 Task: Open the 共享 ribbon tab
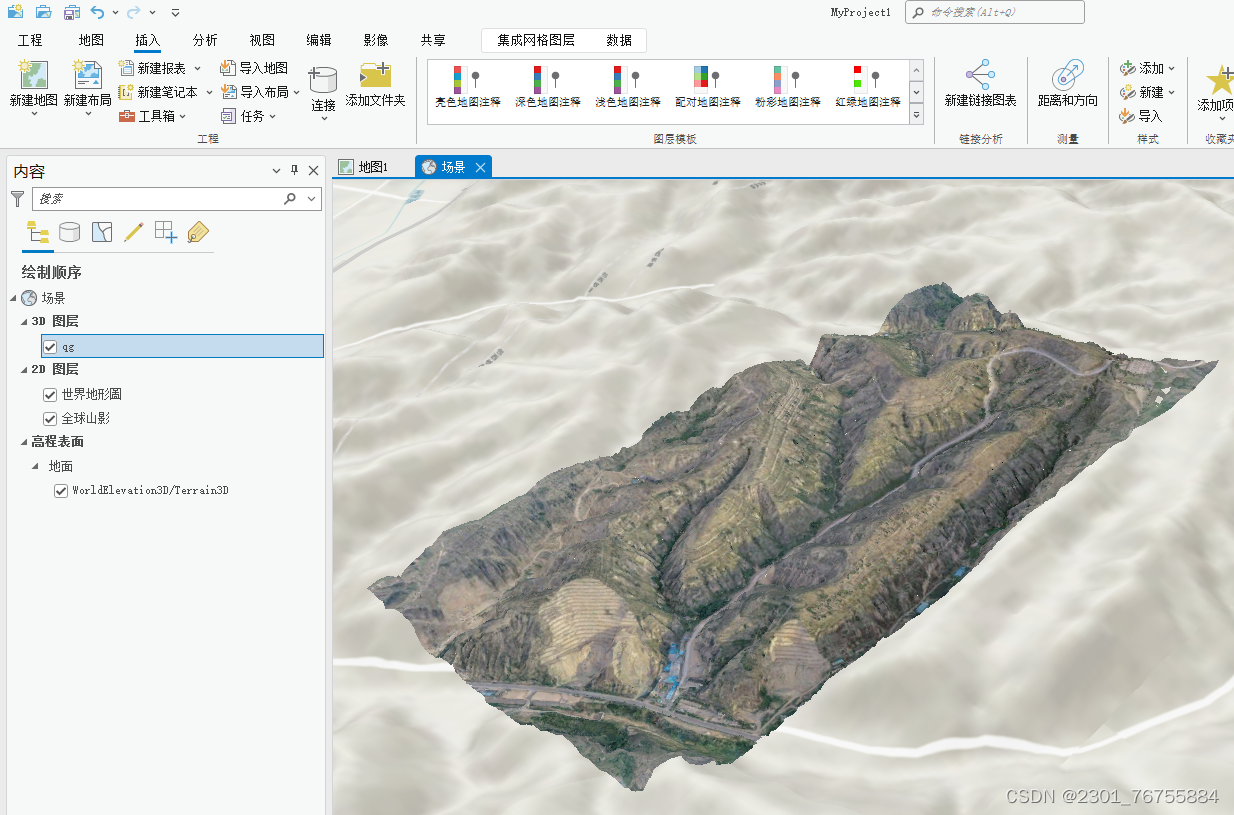[432, 40]
